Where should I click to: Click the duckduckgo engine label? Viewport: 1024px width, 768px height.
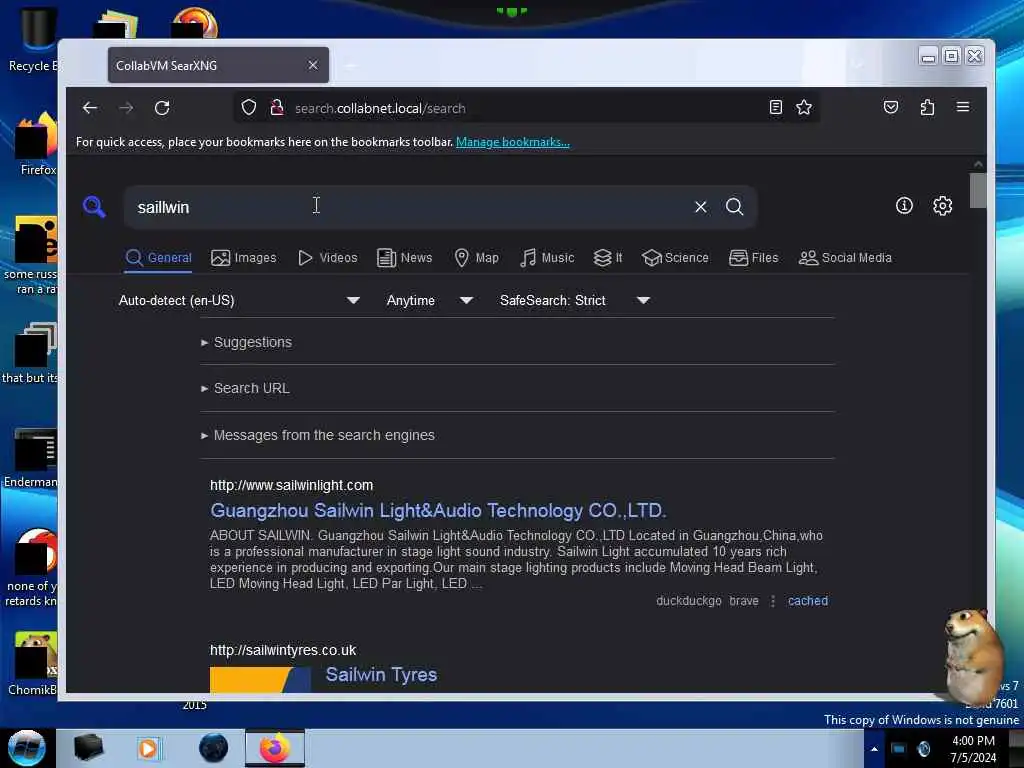click(689, 601)
